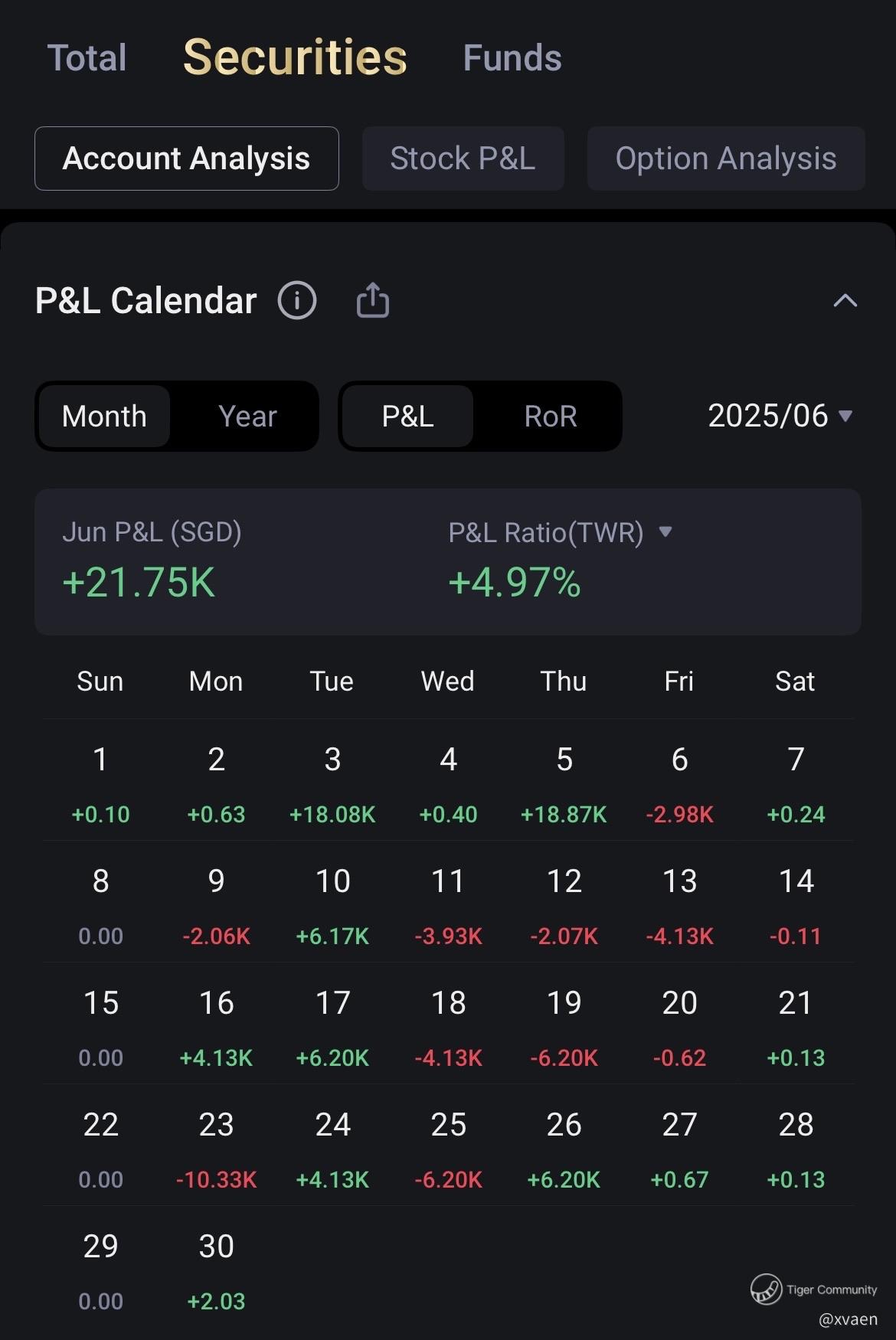The image size is (896, 1340).
Task: Tap the share icon beside P&L Calendar
Action: (x=373, y=300)
